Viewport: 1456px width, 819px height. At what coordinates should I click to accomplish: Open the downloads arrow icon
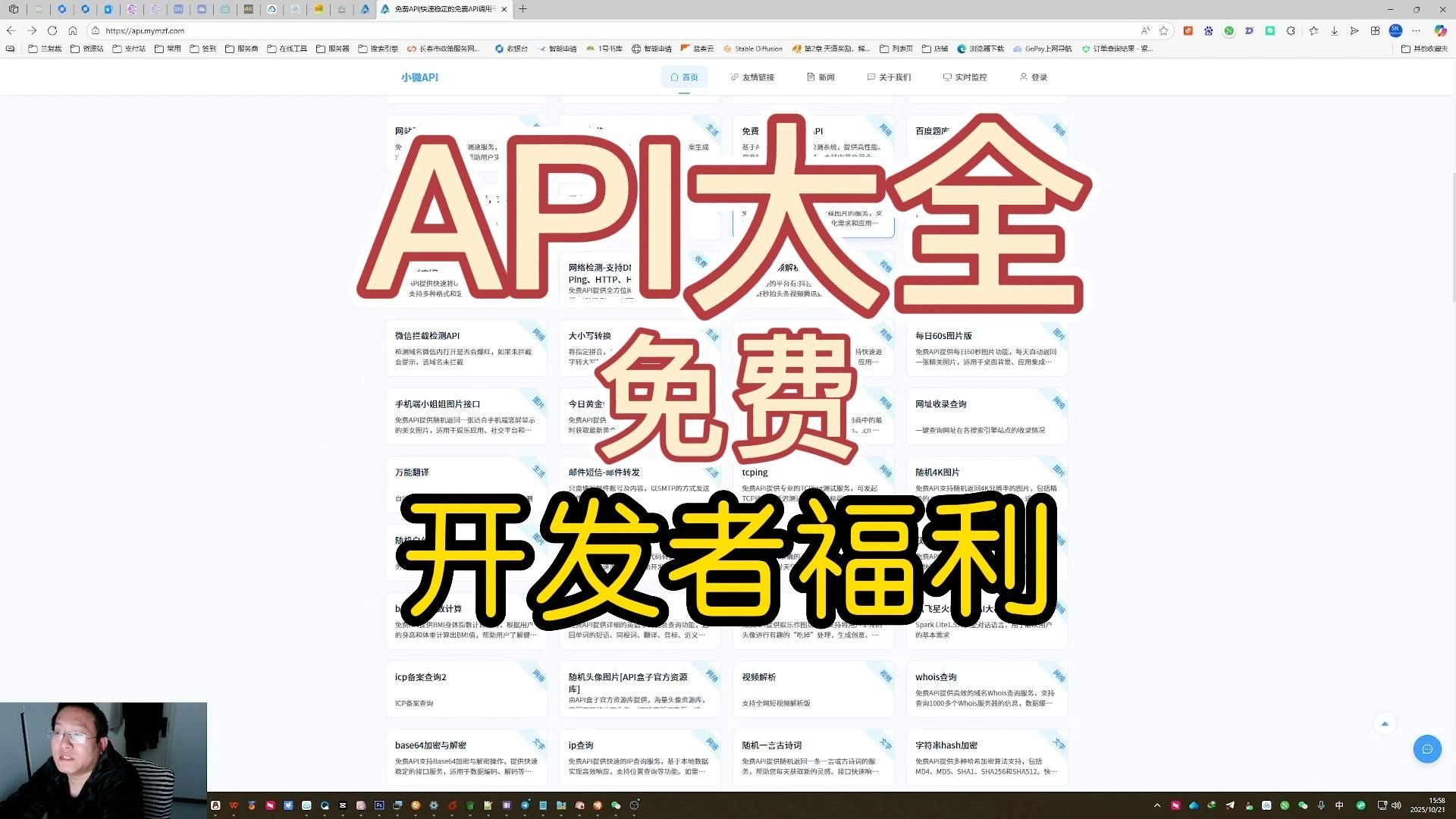[x=1334, y=30]
